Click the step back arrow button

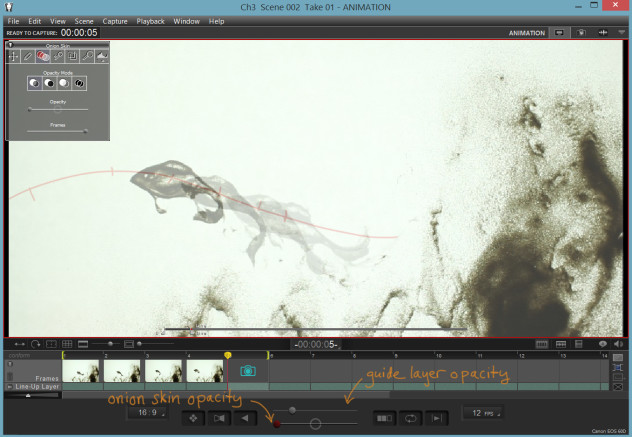[x=245, y=418]
